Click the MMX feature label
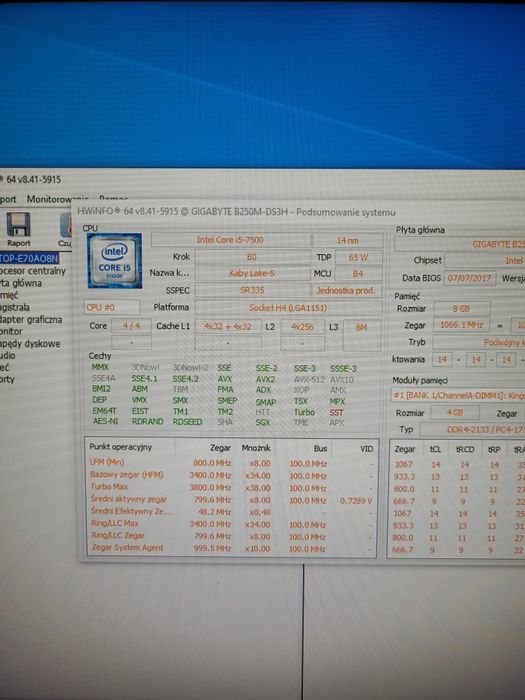The height and width of the screenshot is (700, 525). [100, 367]
